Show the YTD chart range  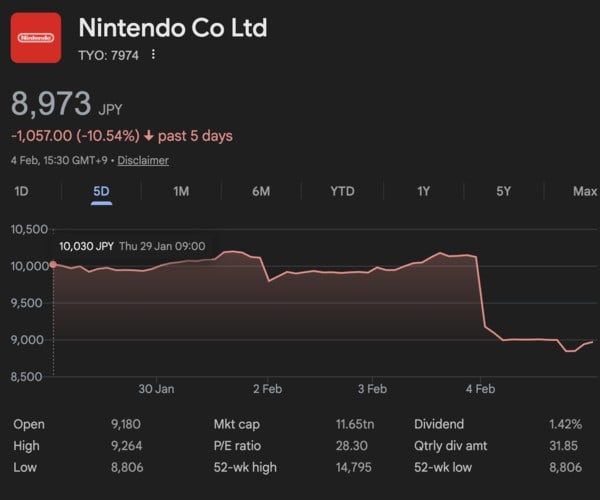pyautogui.click(x=342, y=191)
